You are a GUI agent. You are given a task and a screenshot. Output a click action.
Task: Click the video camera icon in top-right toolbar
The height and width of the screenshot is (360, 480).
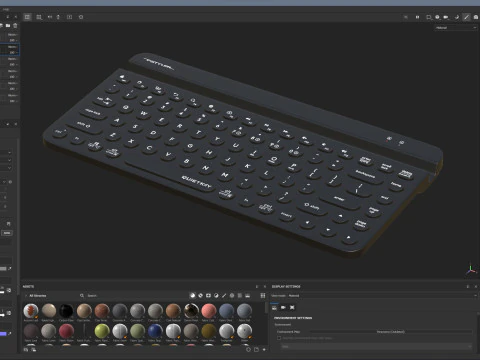446,17
